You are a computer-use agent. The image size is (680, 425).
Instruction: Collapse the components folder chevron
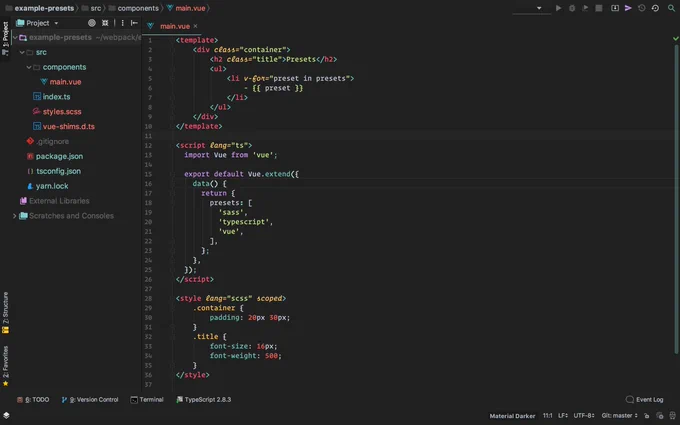(29, 67)
